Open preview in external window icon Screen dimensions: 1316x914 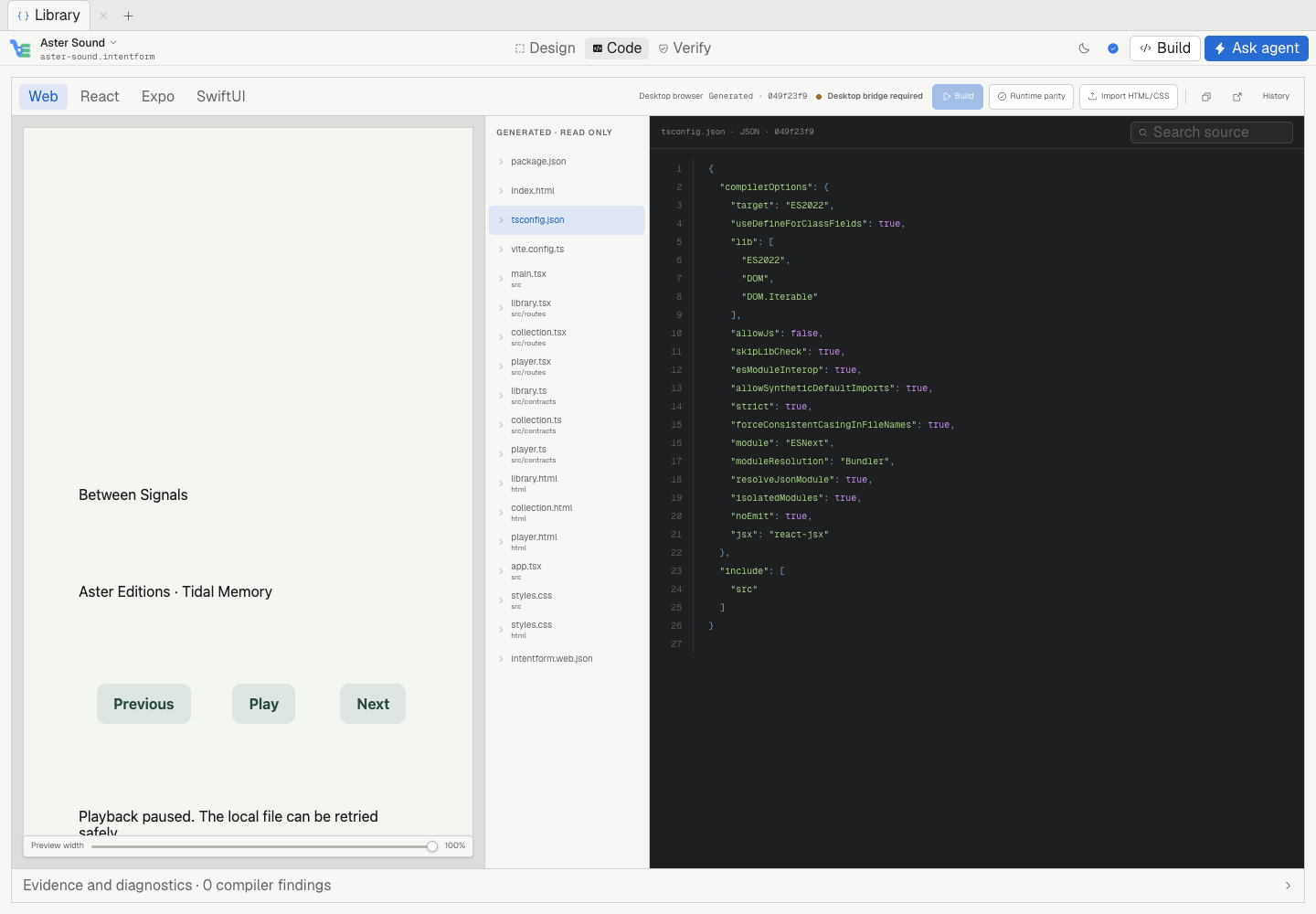[1237, 97]
